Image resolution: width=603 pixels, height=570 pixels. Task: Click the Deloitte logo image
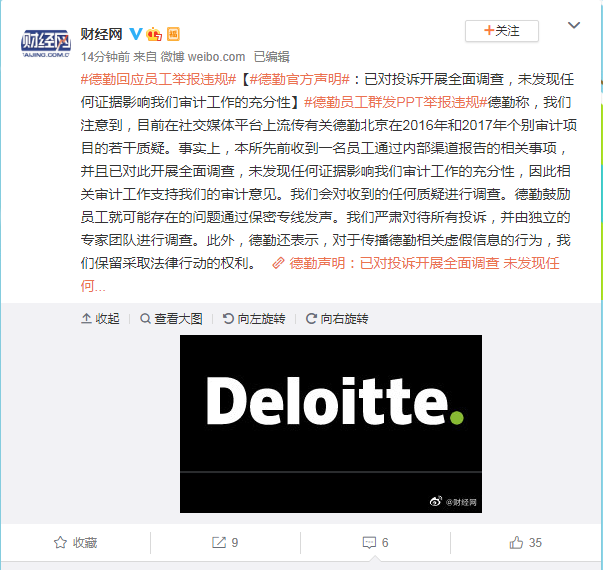click(331, 424)
